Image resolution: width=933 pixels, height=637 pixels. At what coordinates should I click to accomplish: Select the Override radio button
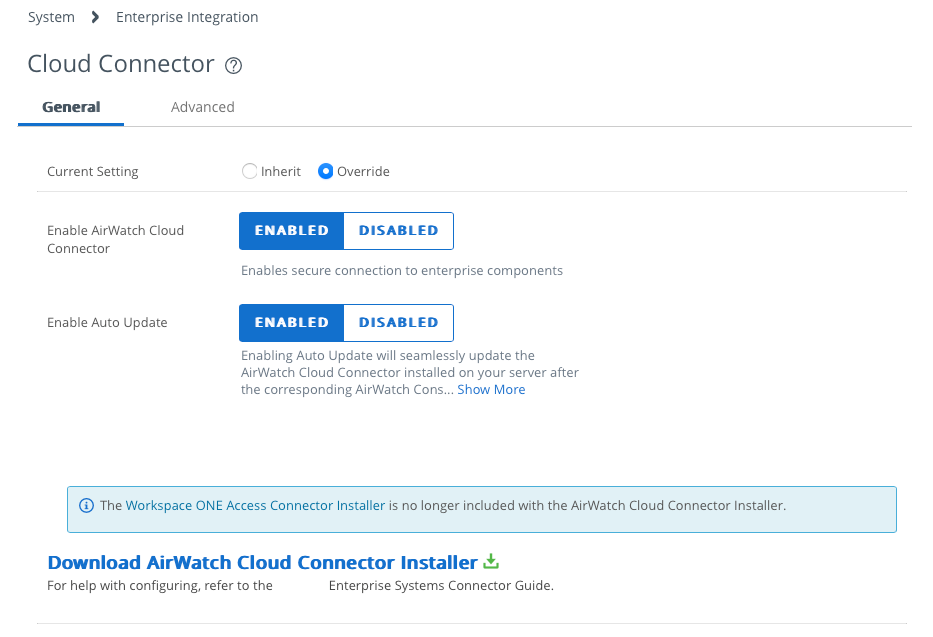[x=325, y=171]
